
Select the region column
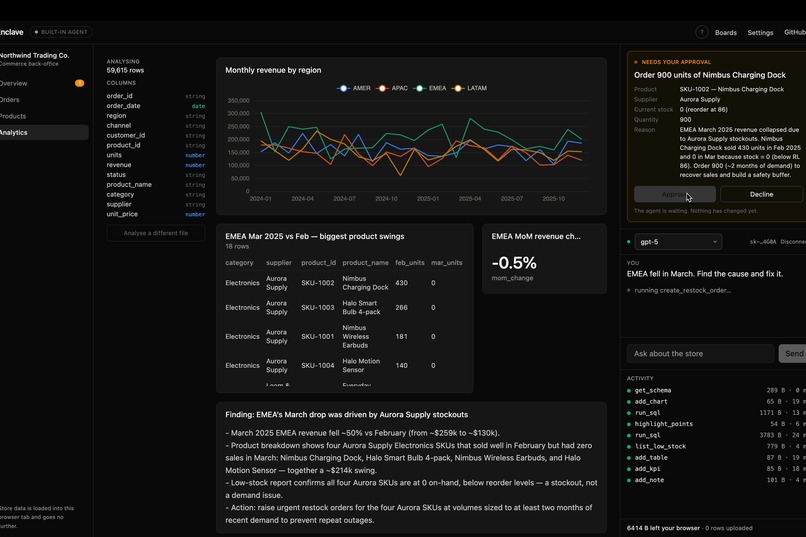click(156, 116)
